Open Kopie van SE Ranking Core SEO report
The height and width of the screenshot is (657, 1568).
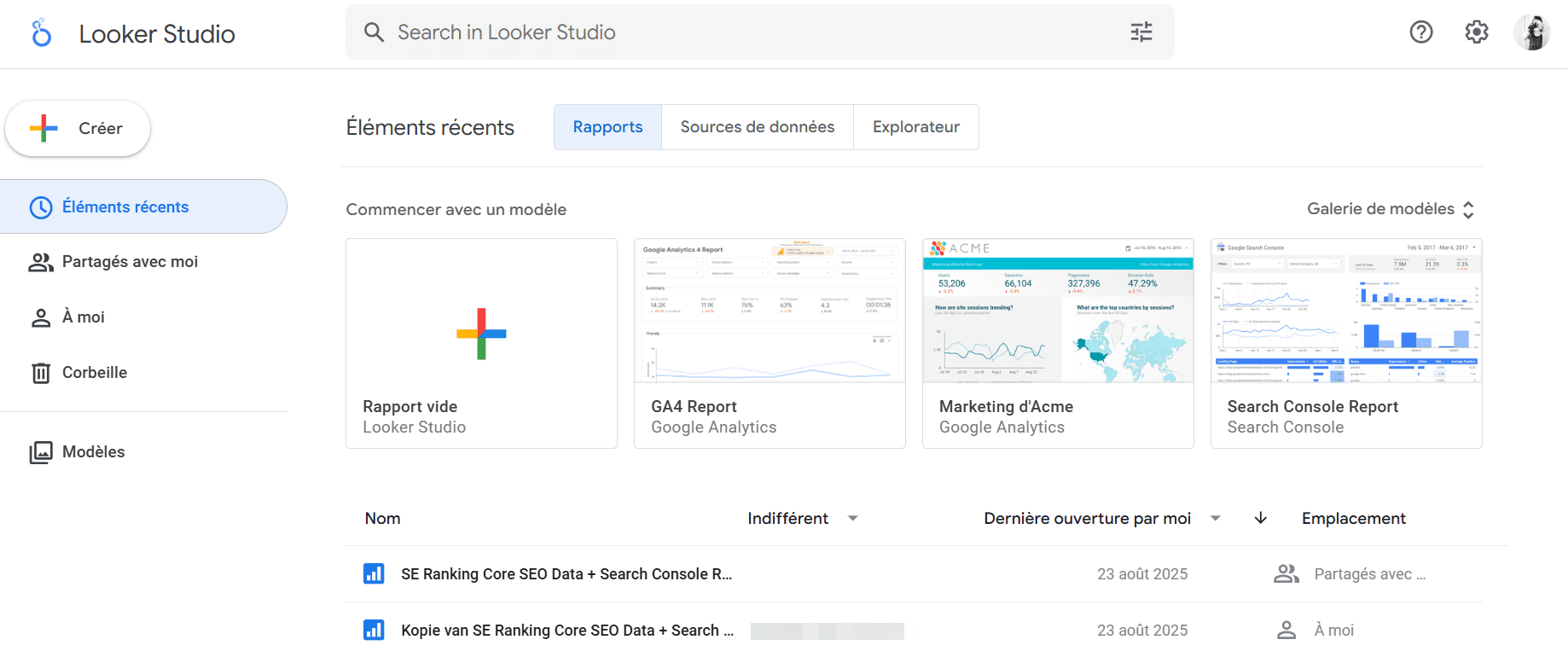click(567, 631)
